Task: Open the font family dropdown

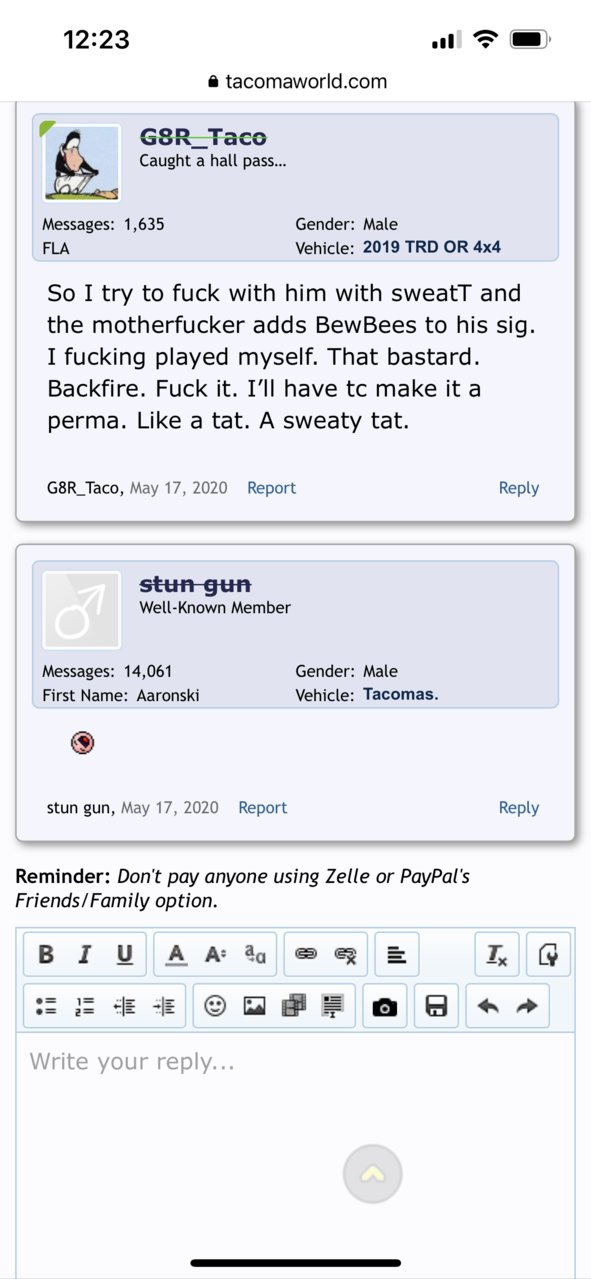Action: pyautogui.click(x=255, y=955)
